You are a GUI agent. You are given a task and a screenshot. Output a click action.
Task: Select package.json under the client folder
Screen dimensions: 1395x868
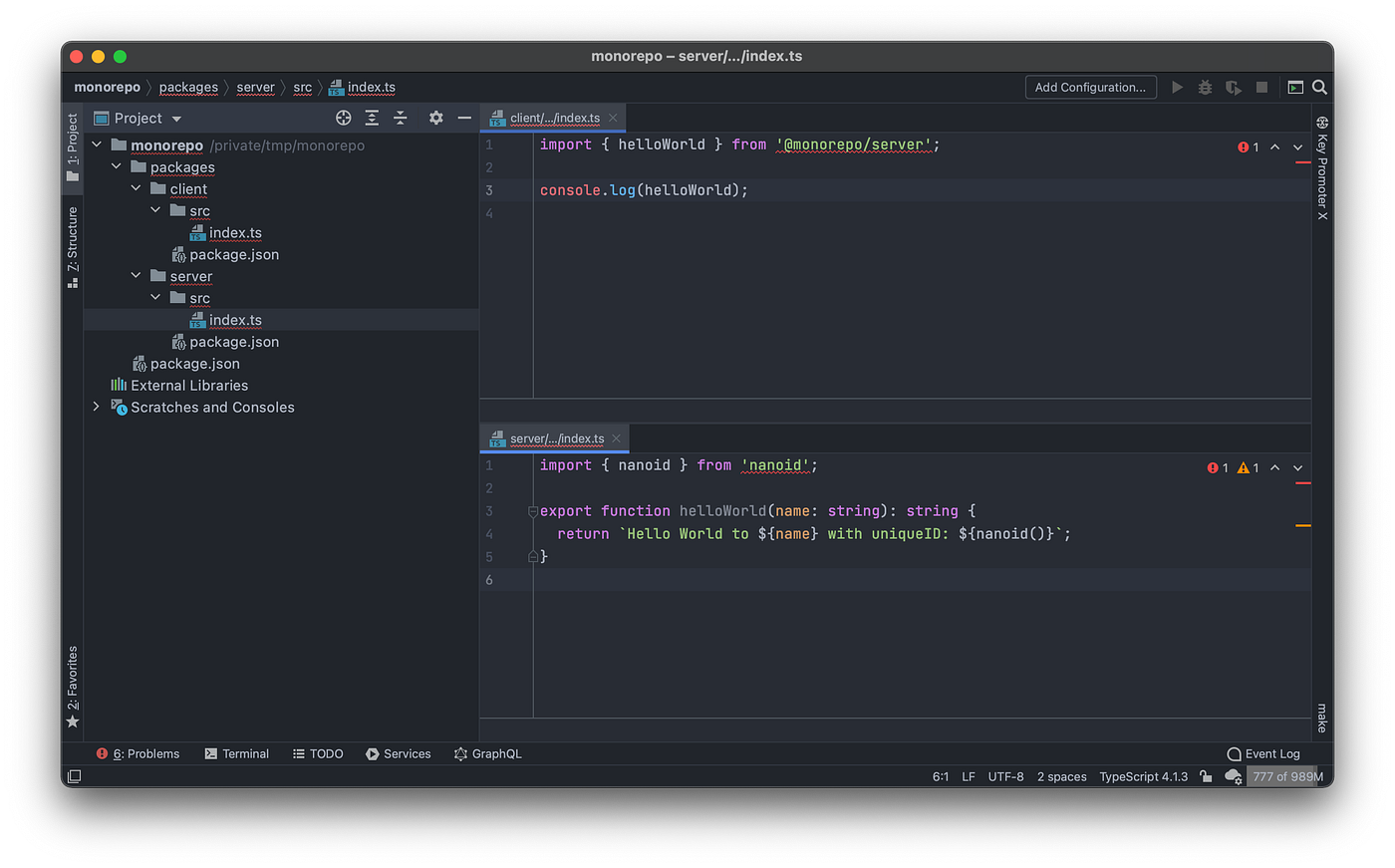tap(233, 255)
